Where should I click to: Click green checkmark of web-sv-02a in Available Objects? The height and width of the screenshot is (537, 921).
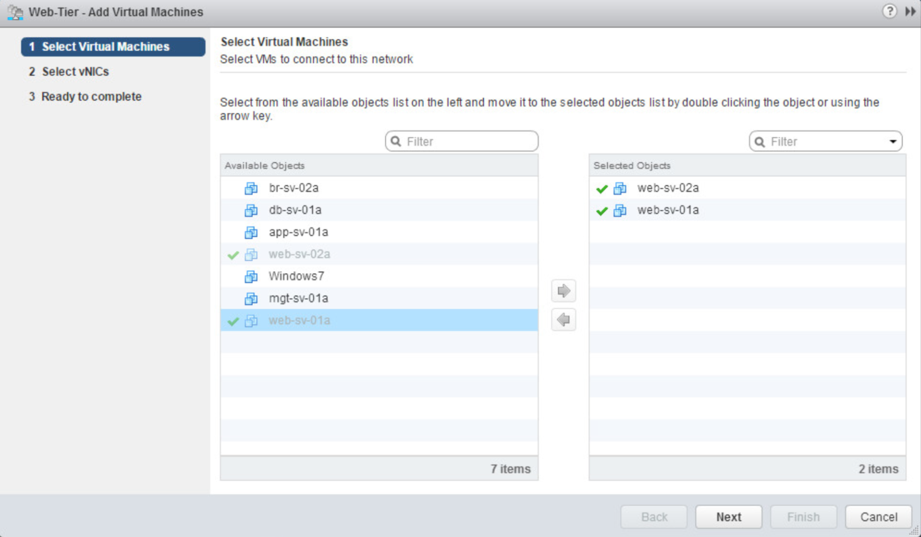233,255
